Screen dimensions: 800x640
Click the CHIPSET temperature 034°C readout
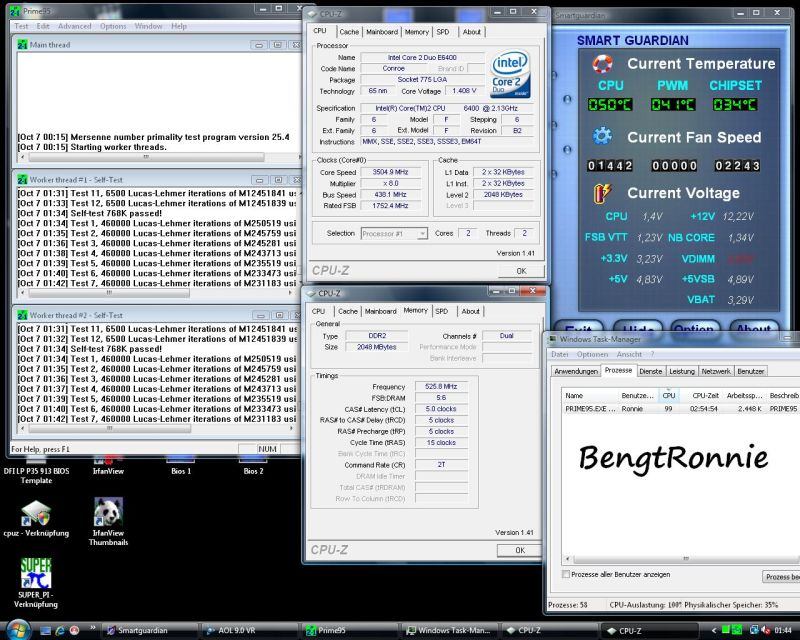click(x=735, y=105)
